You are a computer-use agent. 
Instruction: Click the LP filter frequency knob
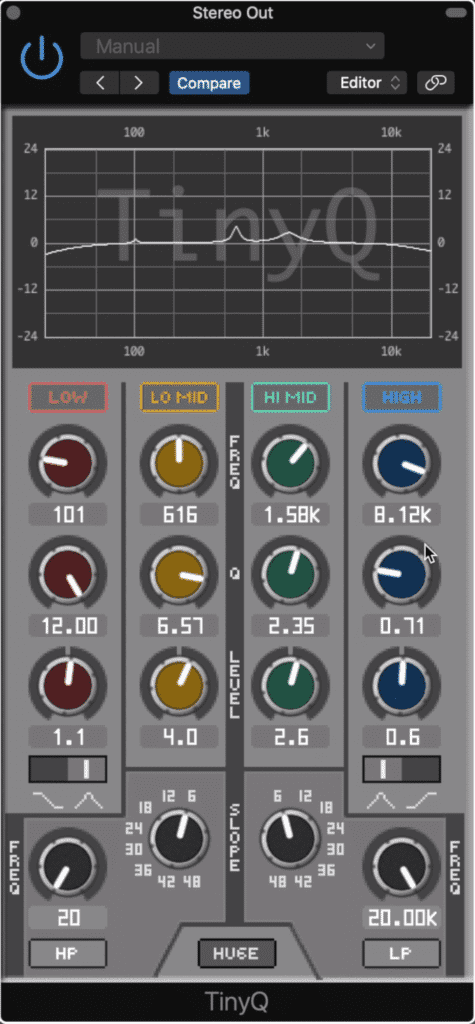[x=402, y=865]
